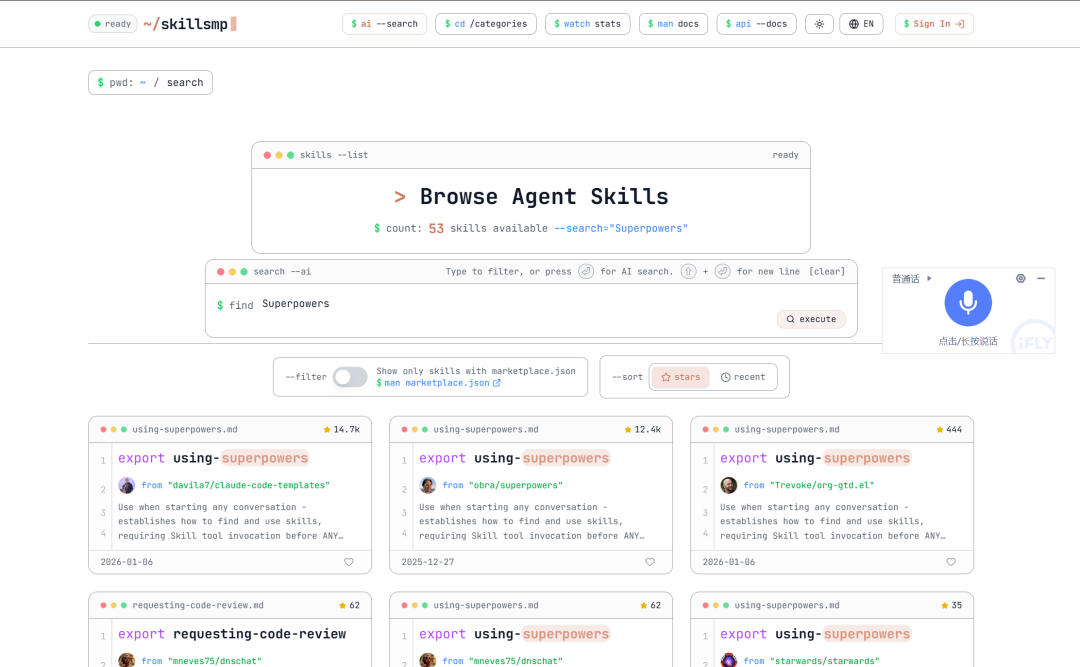This screenshot has width=1080, height=667.
Task: Click starwards author avatar
Action: 729,660
